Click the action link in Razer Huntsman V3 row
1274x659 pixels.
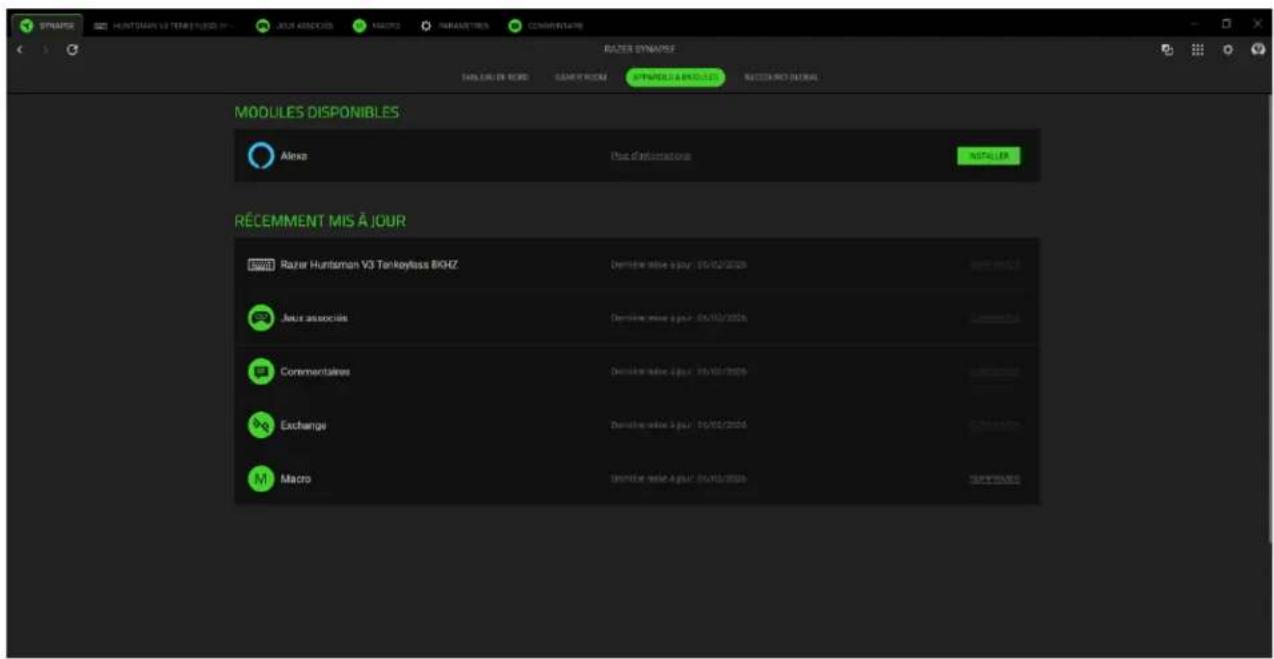pos(994,265)
